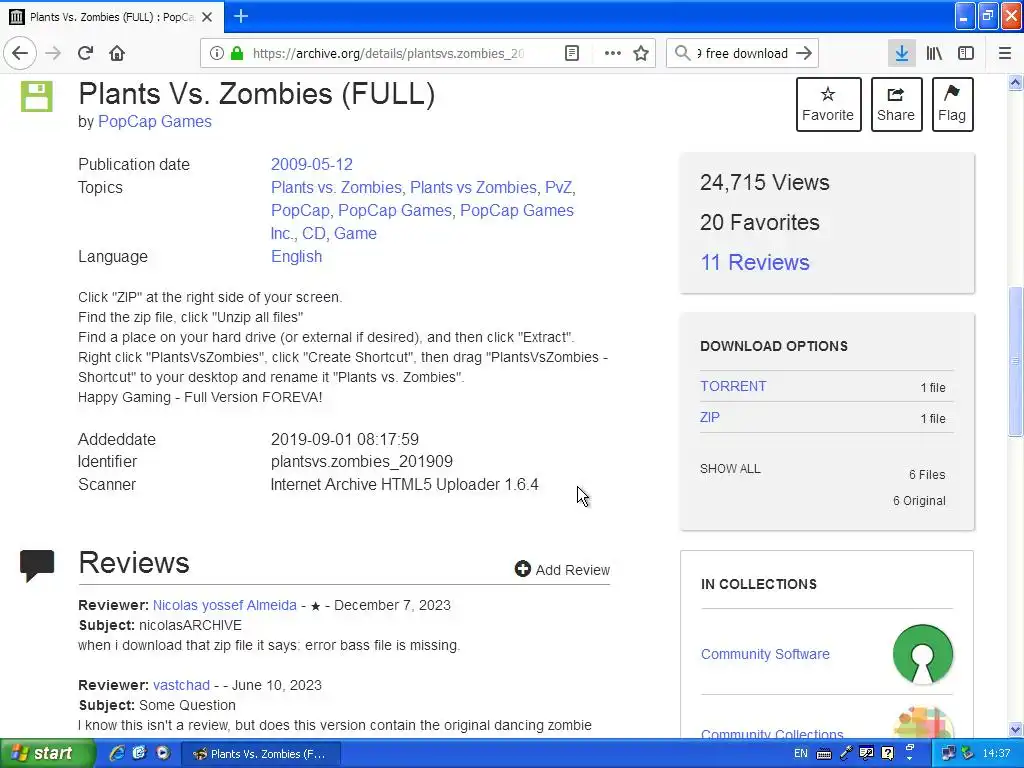Submit search with the arrow button

click(804, 53)
